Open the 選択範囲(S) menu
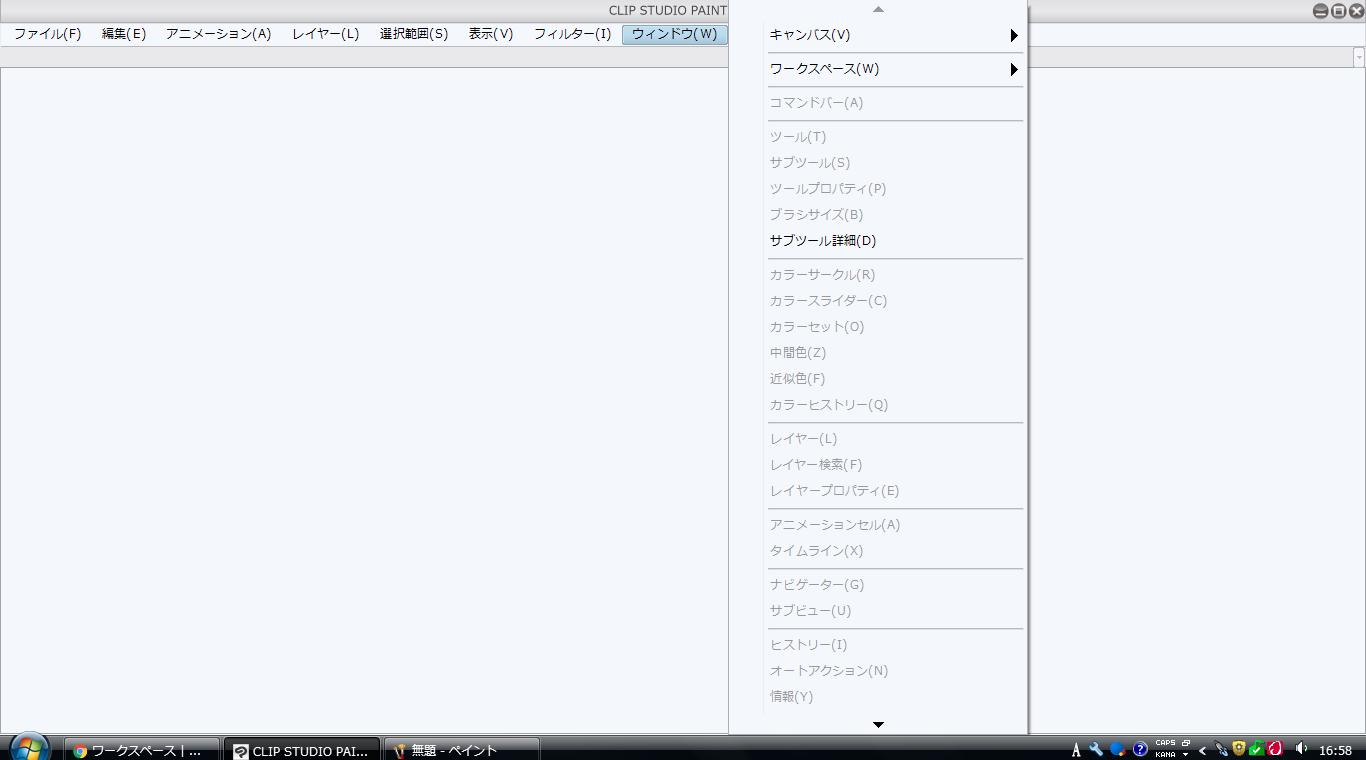The height and width of the screenshot is (760, 1366). (413, 34)
